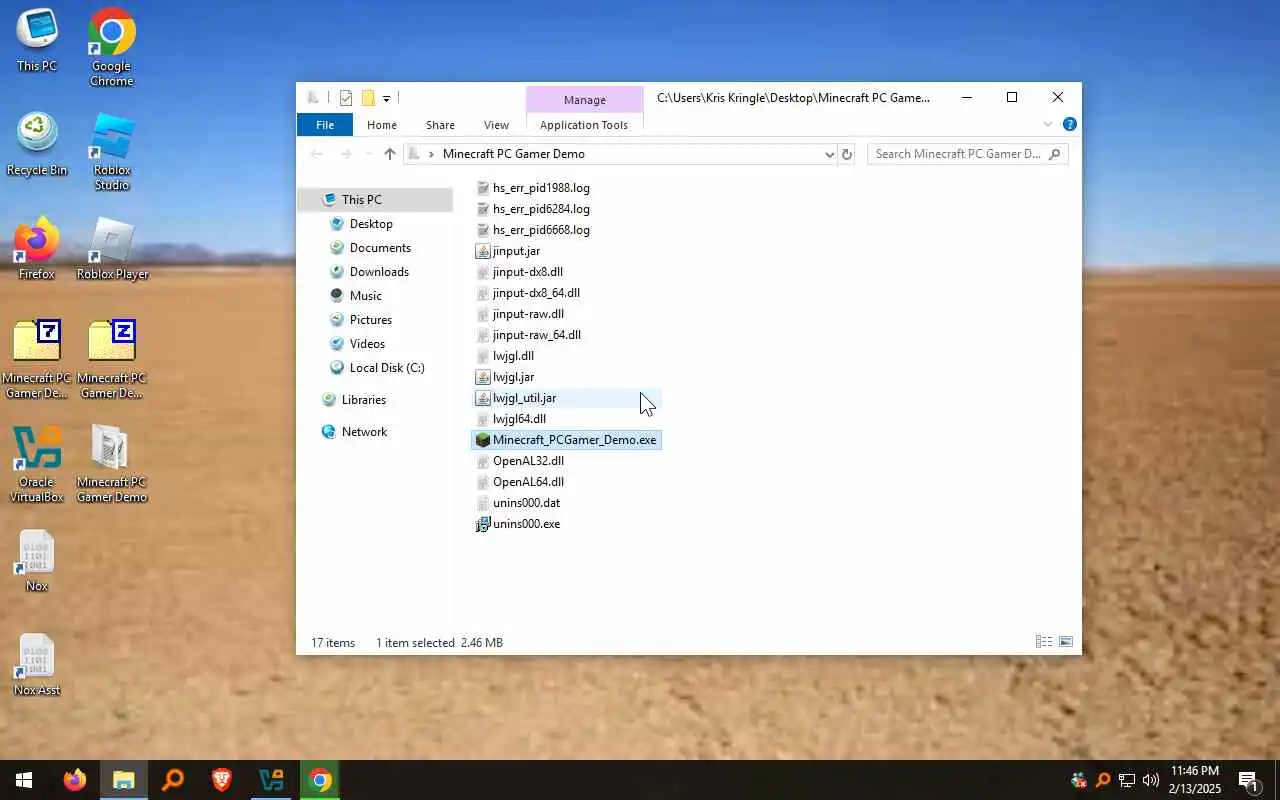Go up one folder level
This screenshot has width=1280, height=800.
(390, 154)
